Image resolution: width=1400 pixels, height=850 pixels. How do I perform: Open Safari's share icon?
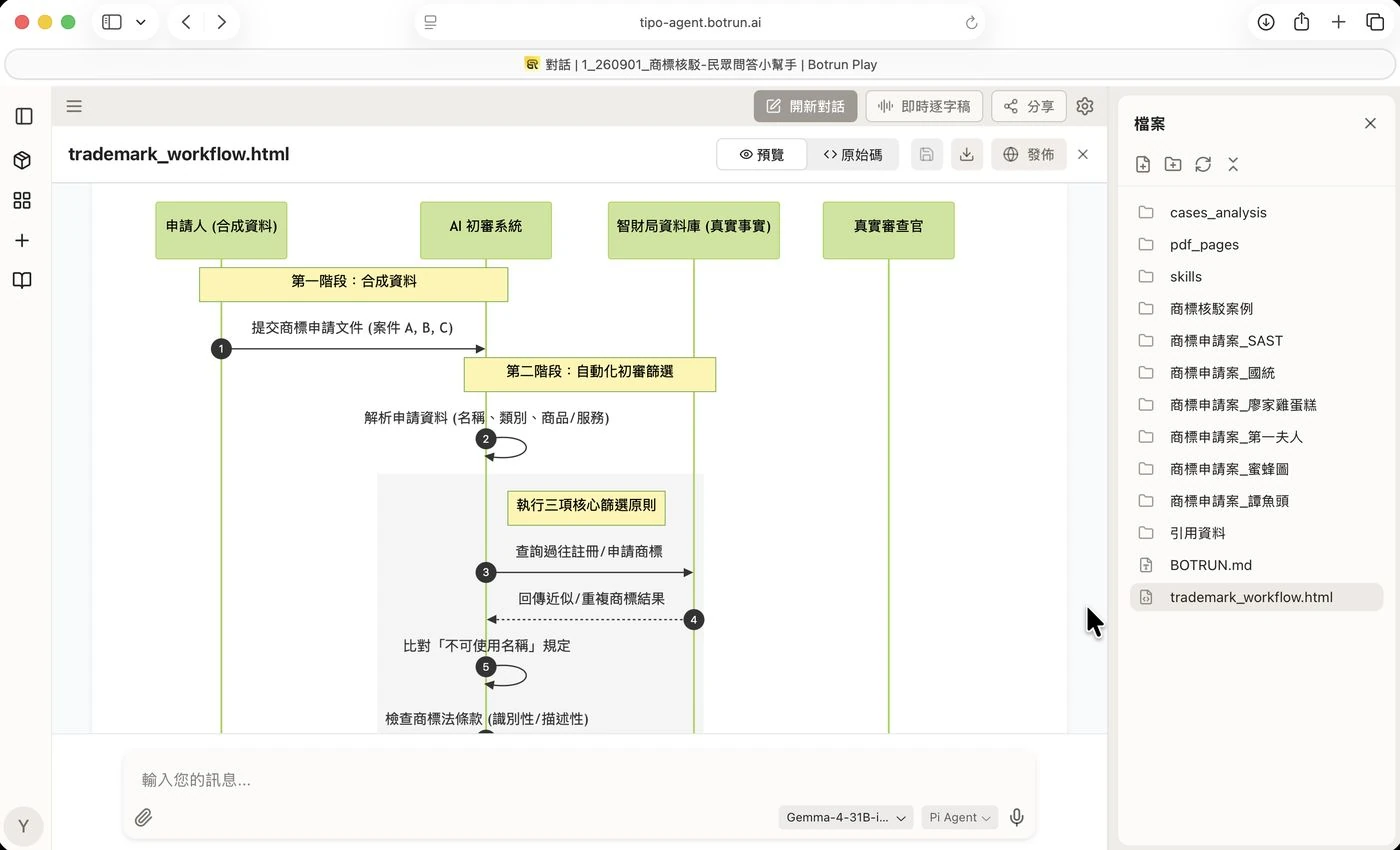tap(1301, 22)
